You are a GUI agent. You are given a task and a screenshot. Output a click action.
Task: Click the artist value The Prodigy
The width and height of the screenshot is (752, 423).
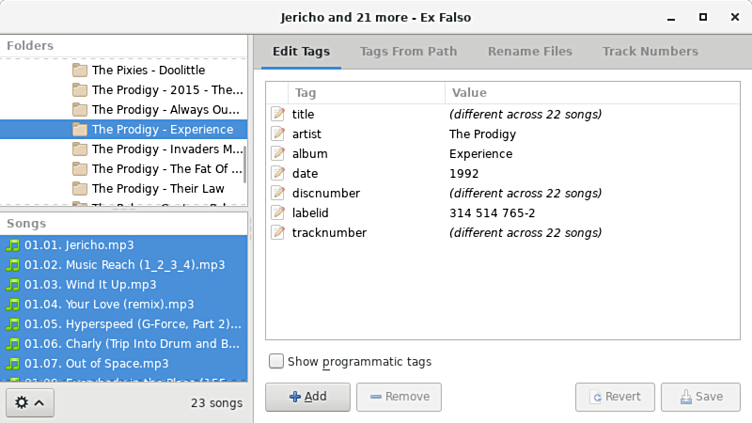pos(482,134)
